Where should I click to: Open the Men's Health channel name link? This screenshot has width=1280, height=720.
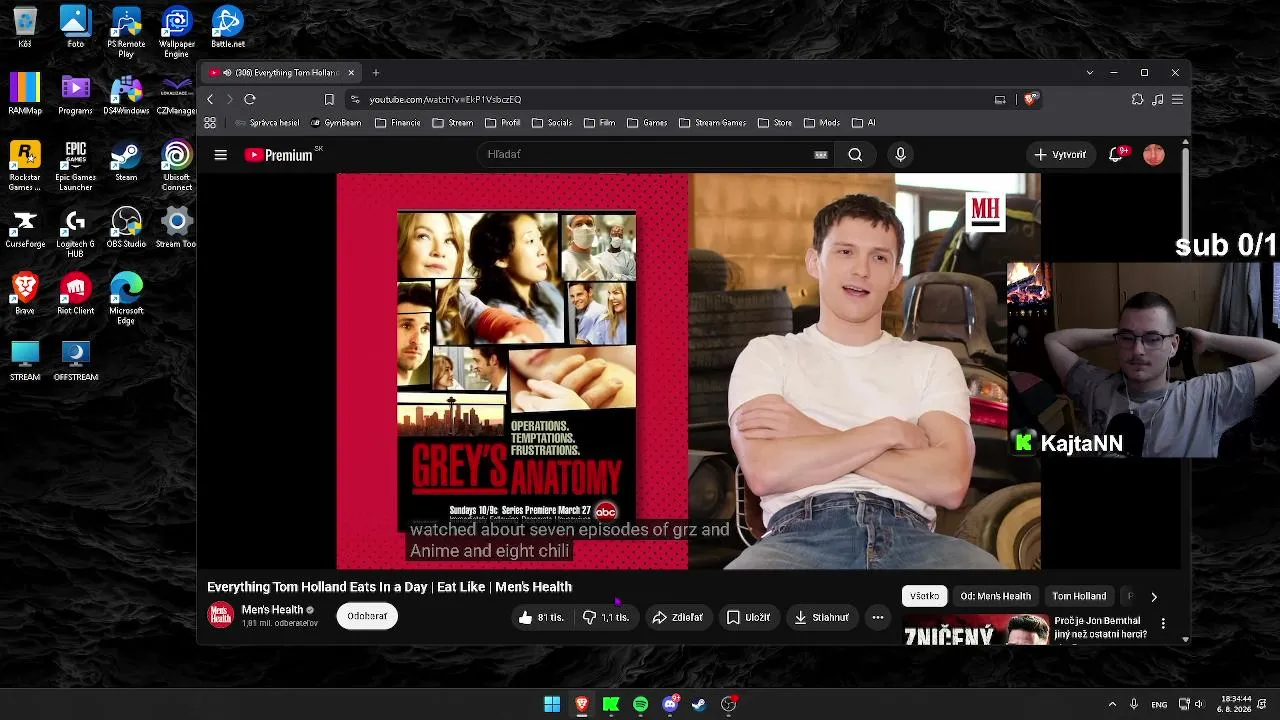point(272,610)
